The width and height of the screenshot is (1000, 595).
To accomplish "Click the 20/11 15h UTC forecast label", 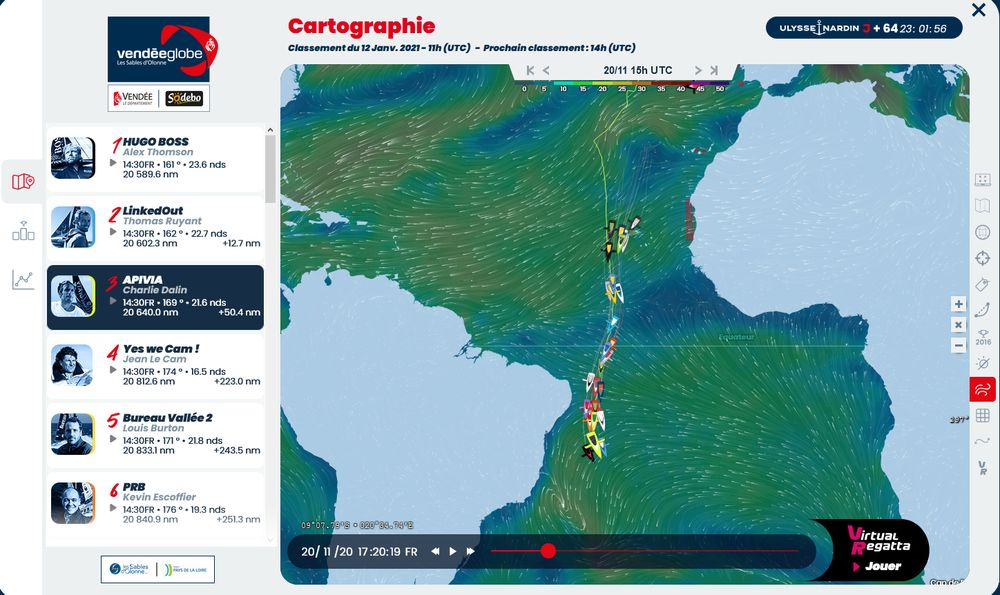I will point(638,70).
